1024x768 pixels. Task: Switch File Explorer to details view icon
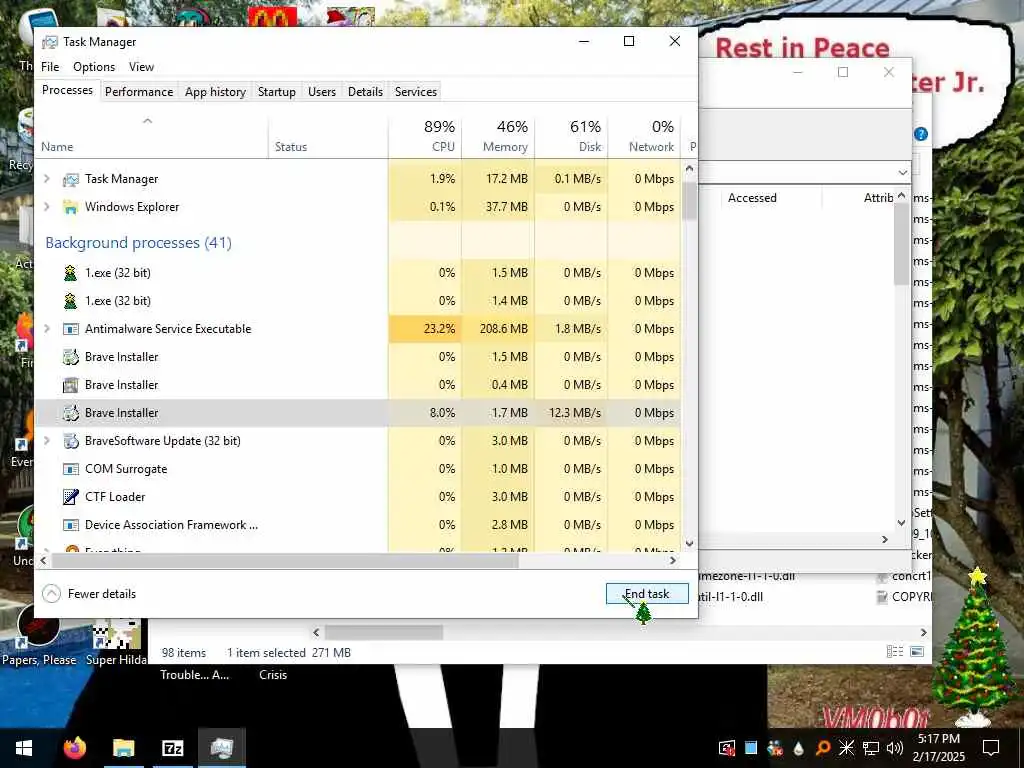coord(895,652)
